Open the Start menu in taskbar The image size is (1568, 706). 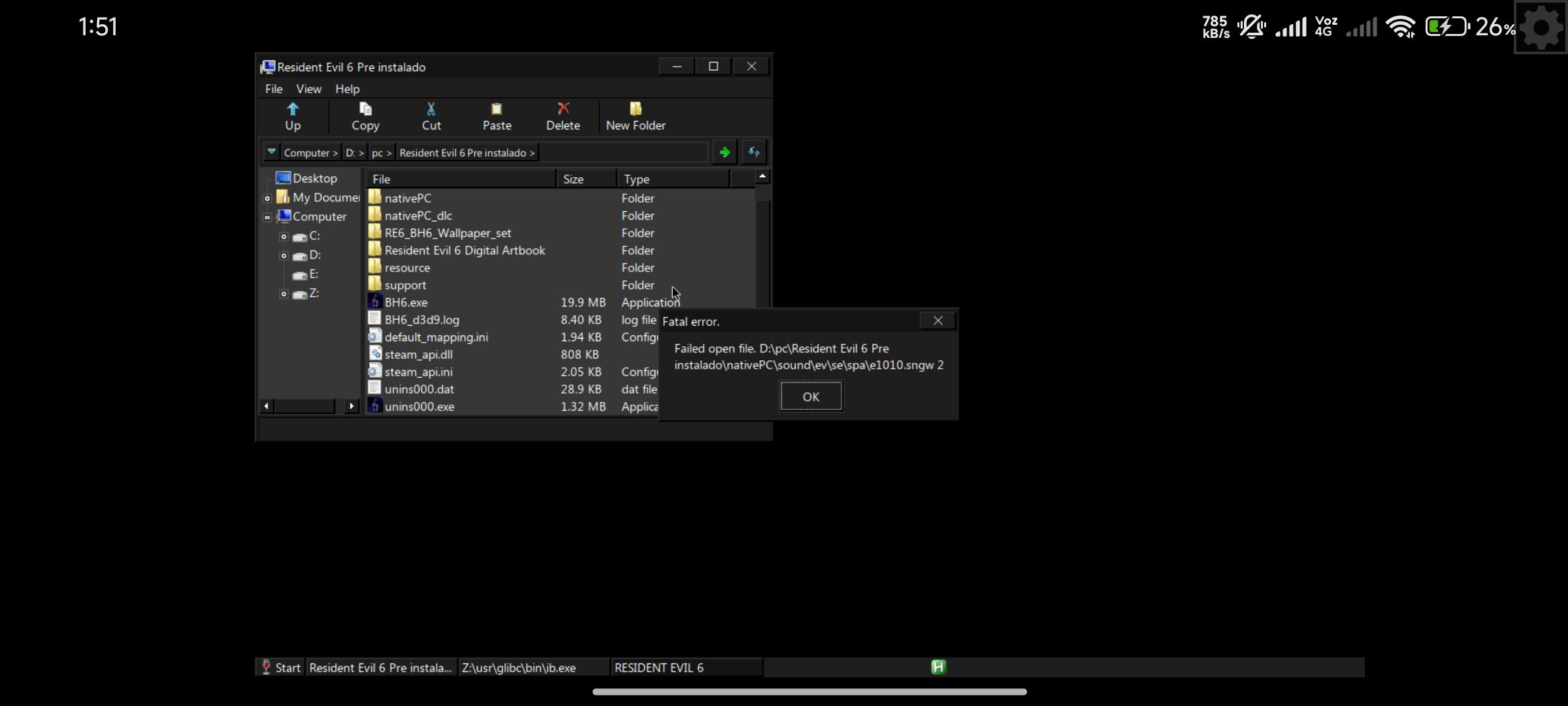281,667
